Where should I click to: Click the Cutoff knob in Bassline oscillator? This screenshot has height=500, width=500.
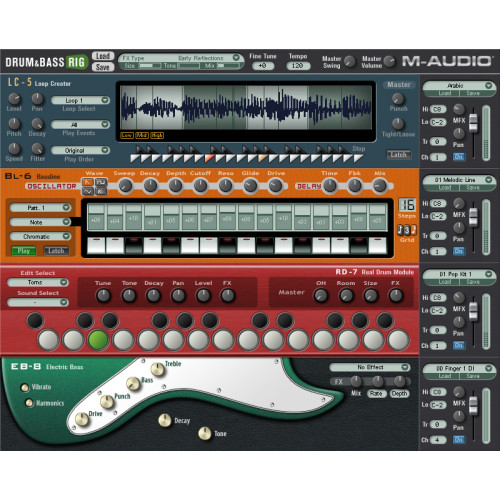200,186
